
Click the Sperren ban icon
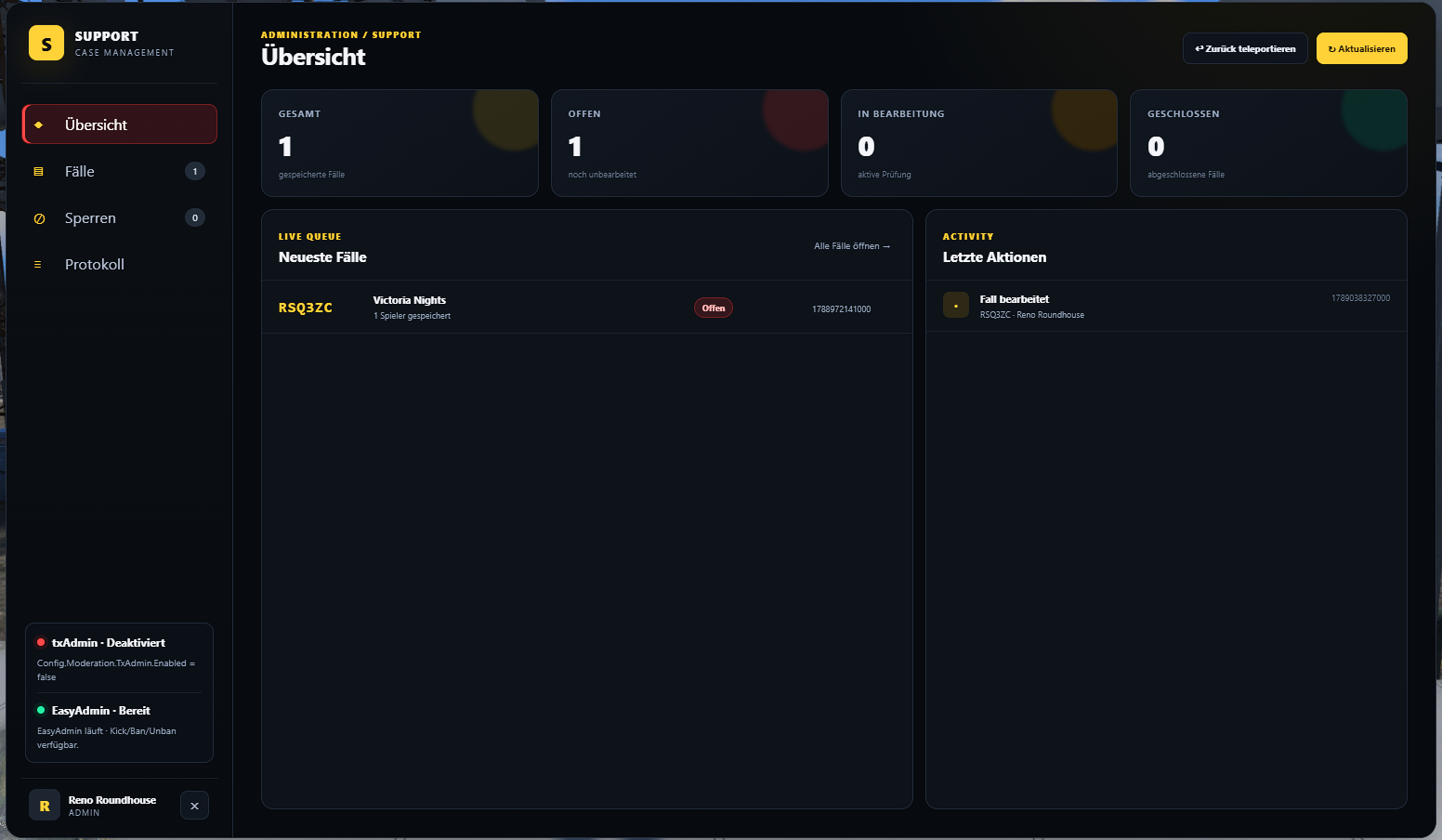click(39, 218)
